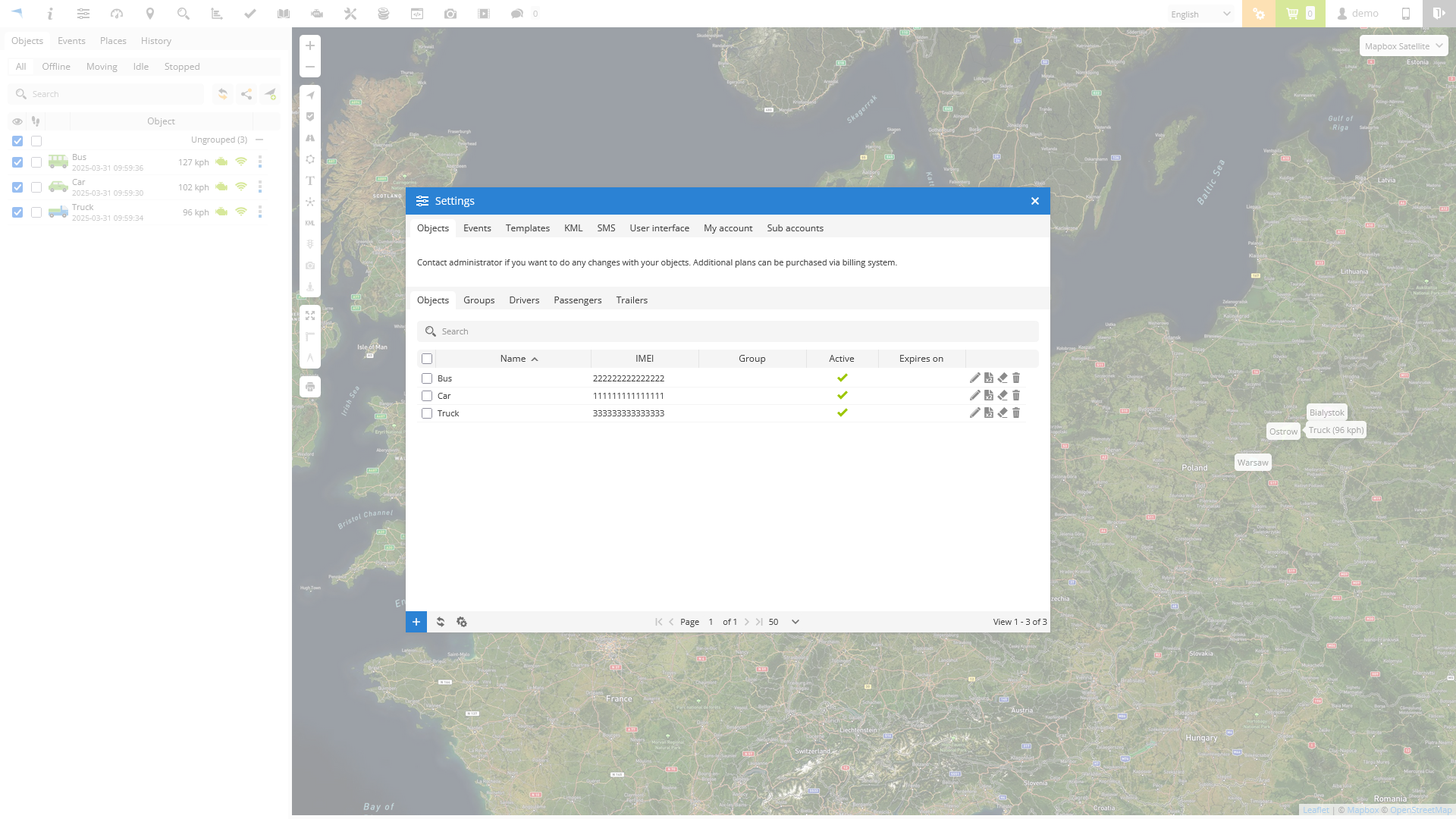Screen dimensions: 1456x819
Task: Click the Moving filter in objects list
Action: coord(102,67)
